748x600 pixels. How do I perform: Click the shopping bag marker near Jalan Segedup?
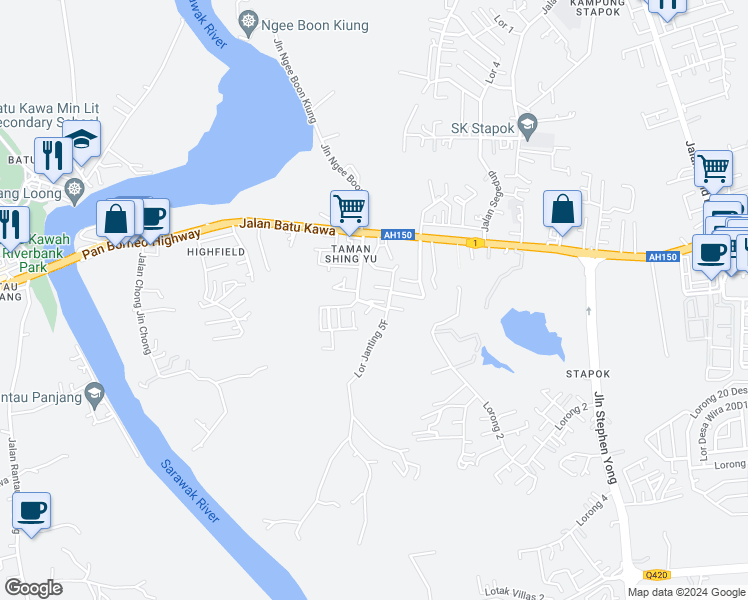[x=562, y=210]
